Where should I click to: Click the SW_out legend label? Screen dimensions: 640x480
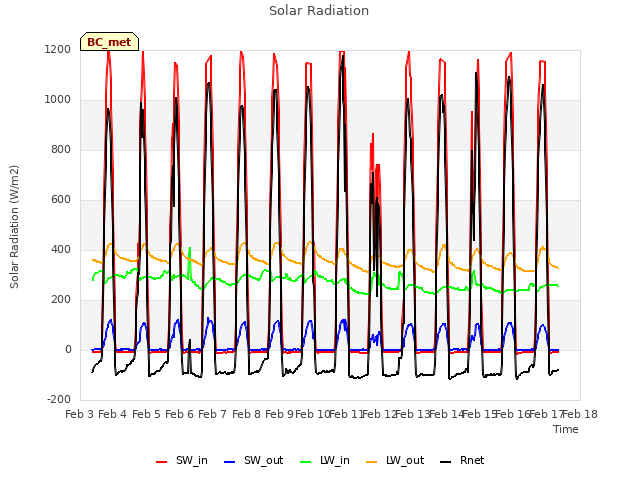tap(263, 460)
